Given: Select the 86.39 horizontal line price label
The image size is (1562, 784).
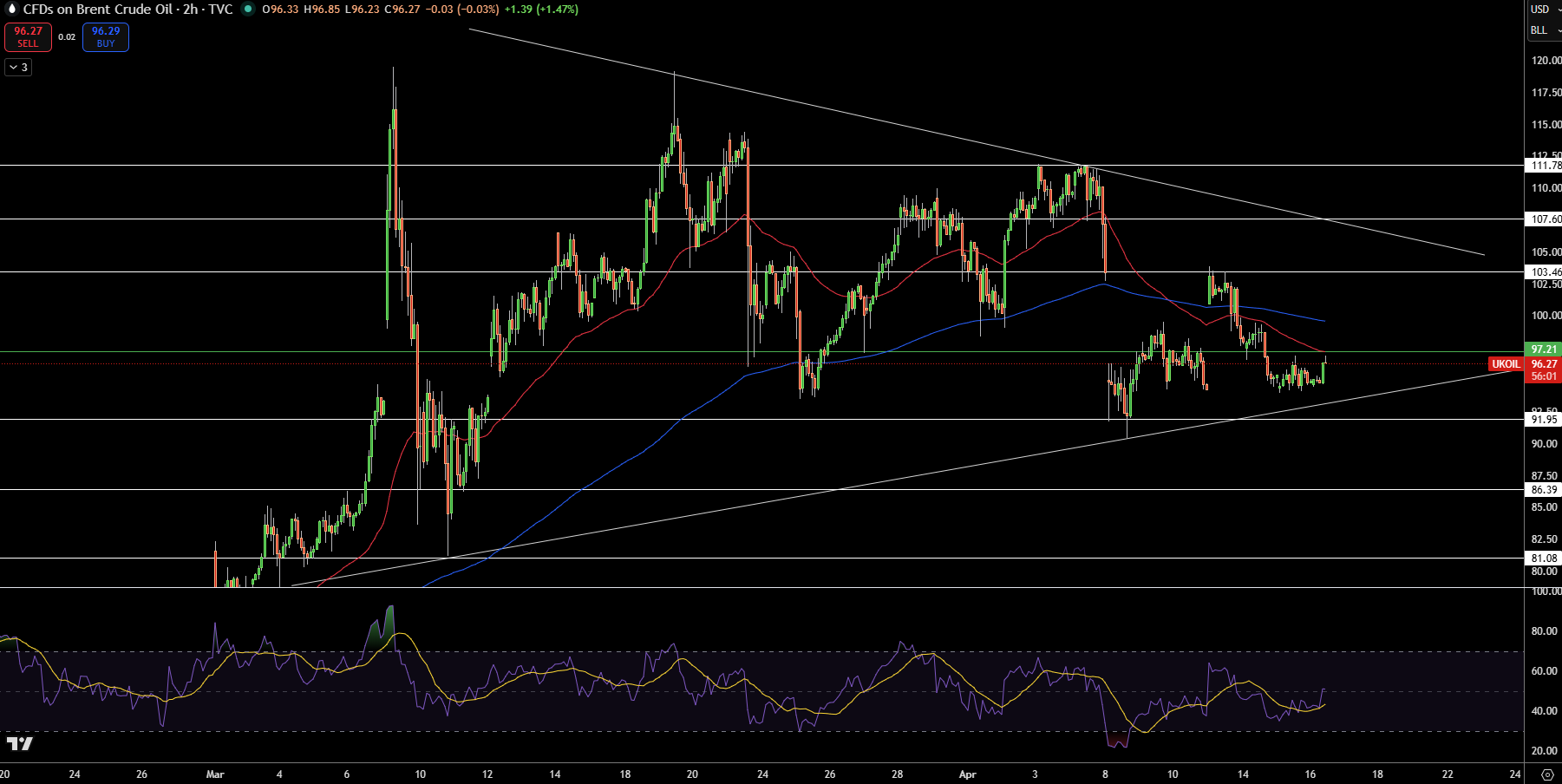Looking at the screenshot, I should [x=1544, y=490].
